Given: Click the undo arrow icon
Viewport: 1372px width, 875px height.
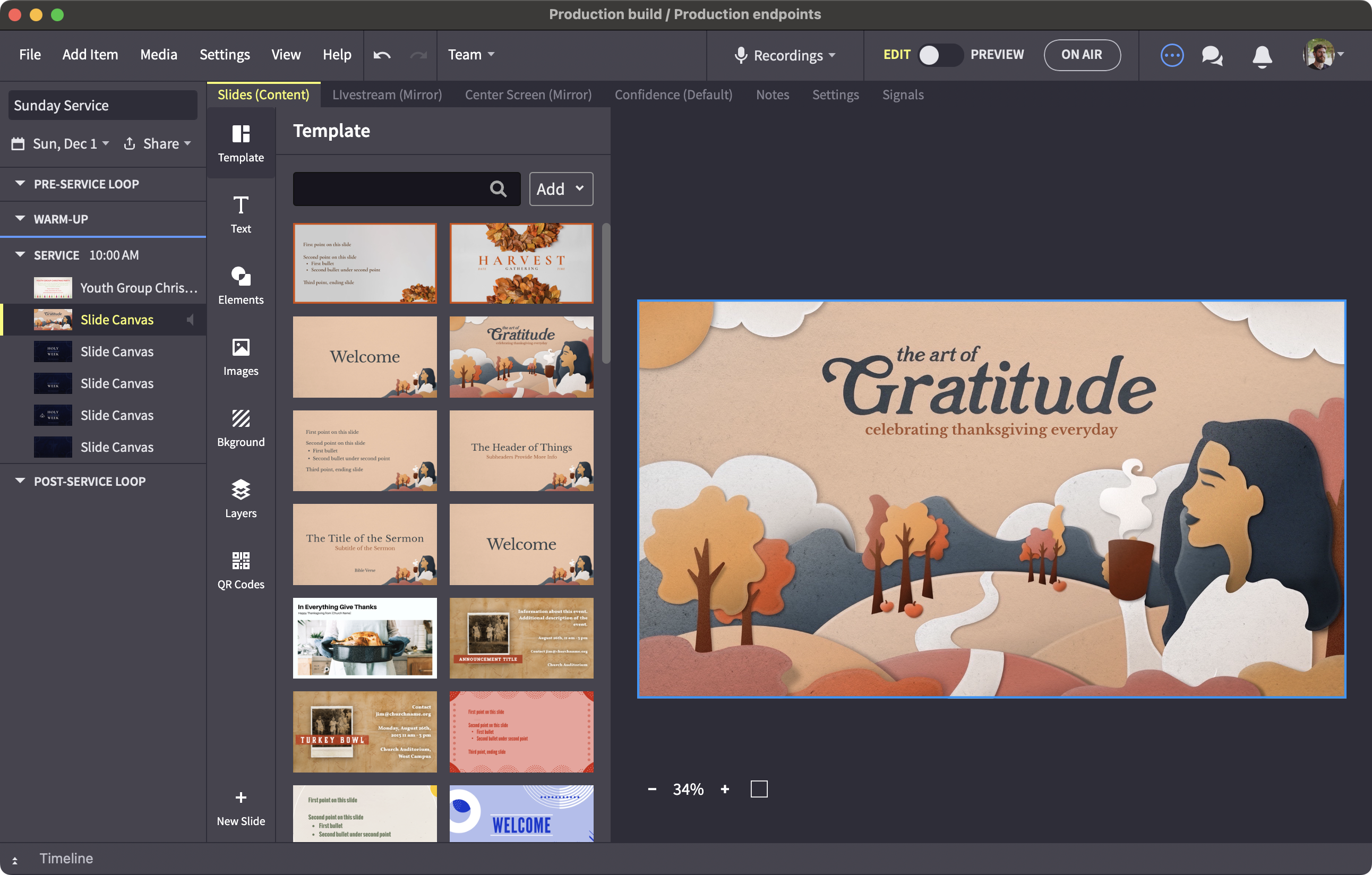Looking at the screenshot, I should (x=382, y=55).
